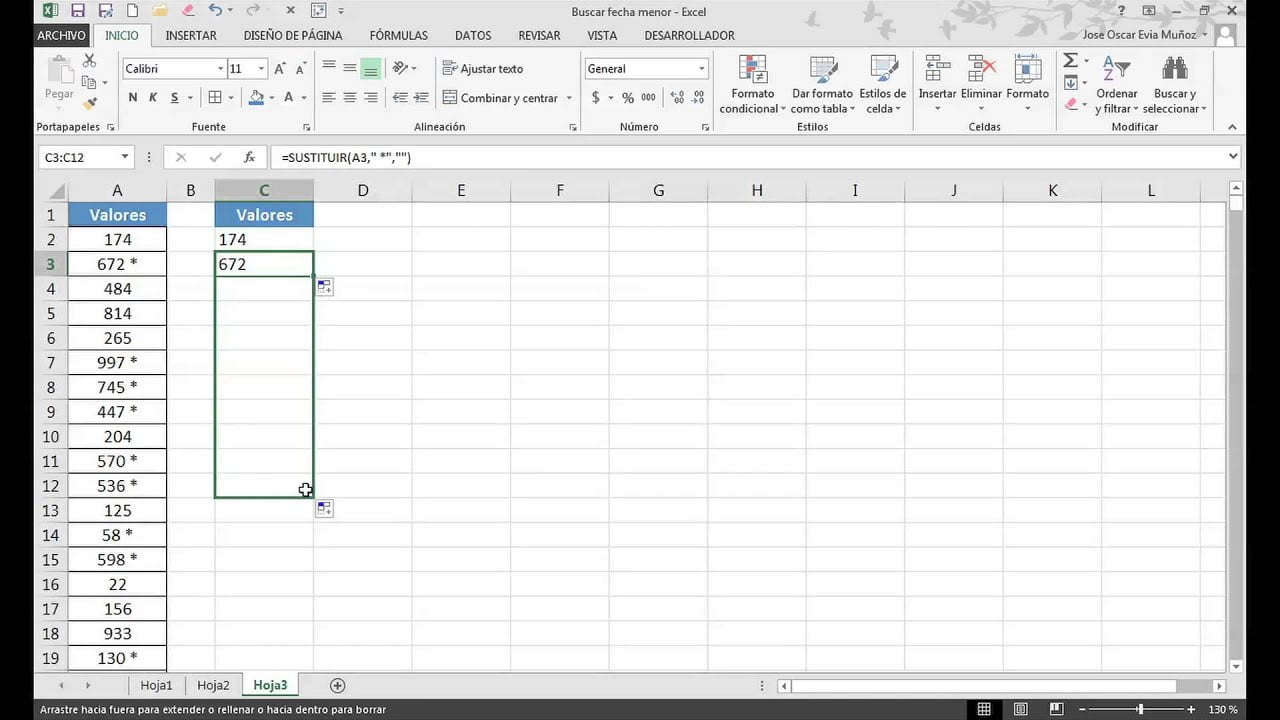Toggle italic formatting with the K button
The width and height of the screenshot is (1280, 720).
click(153, 98)
